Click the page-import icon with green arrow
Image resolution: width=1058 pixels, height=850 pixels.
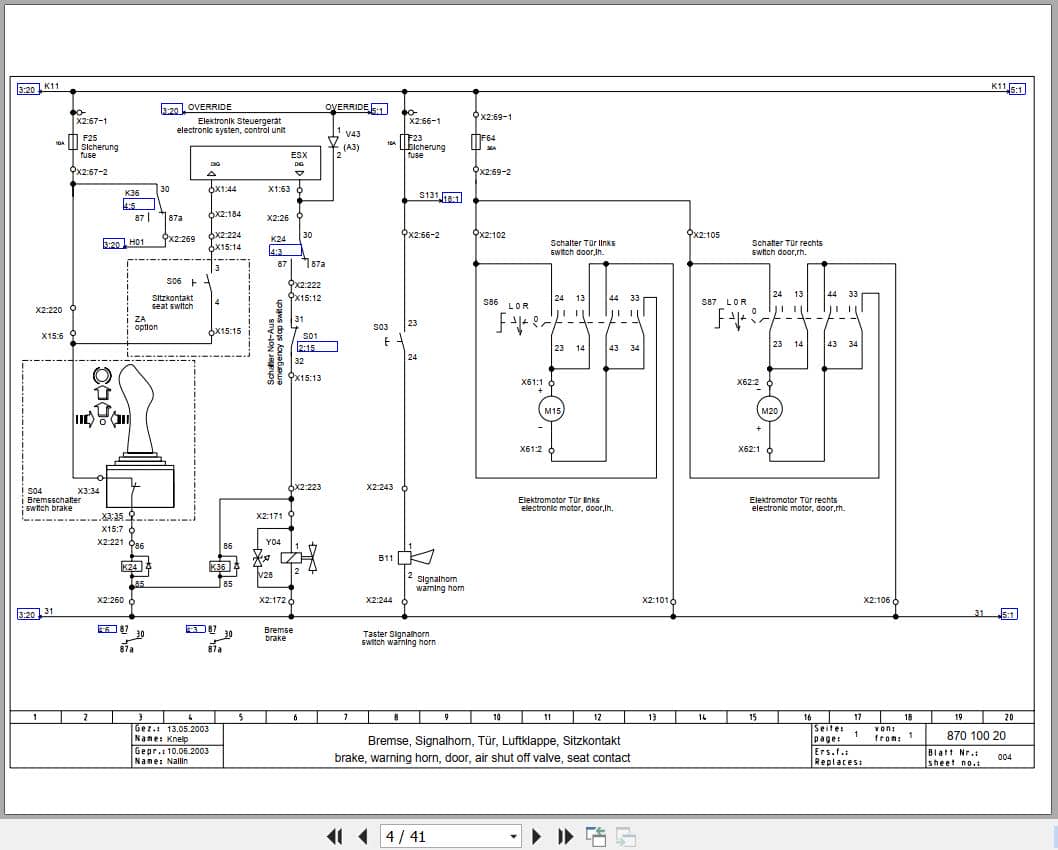594,835
